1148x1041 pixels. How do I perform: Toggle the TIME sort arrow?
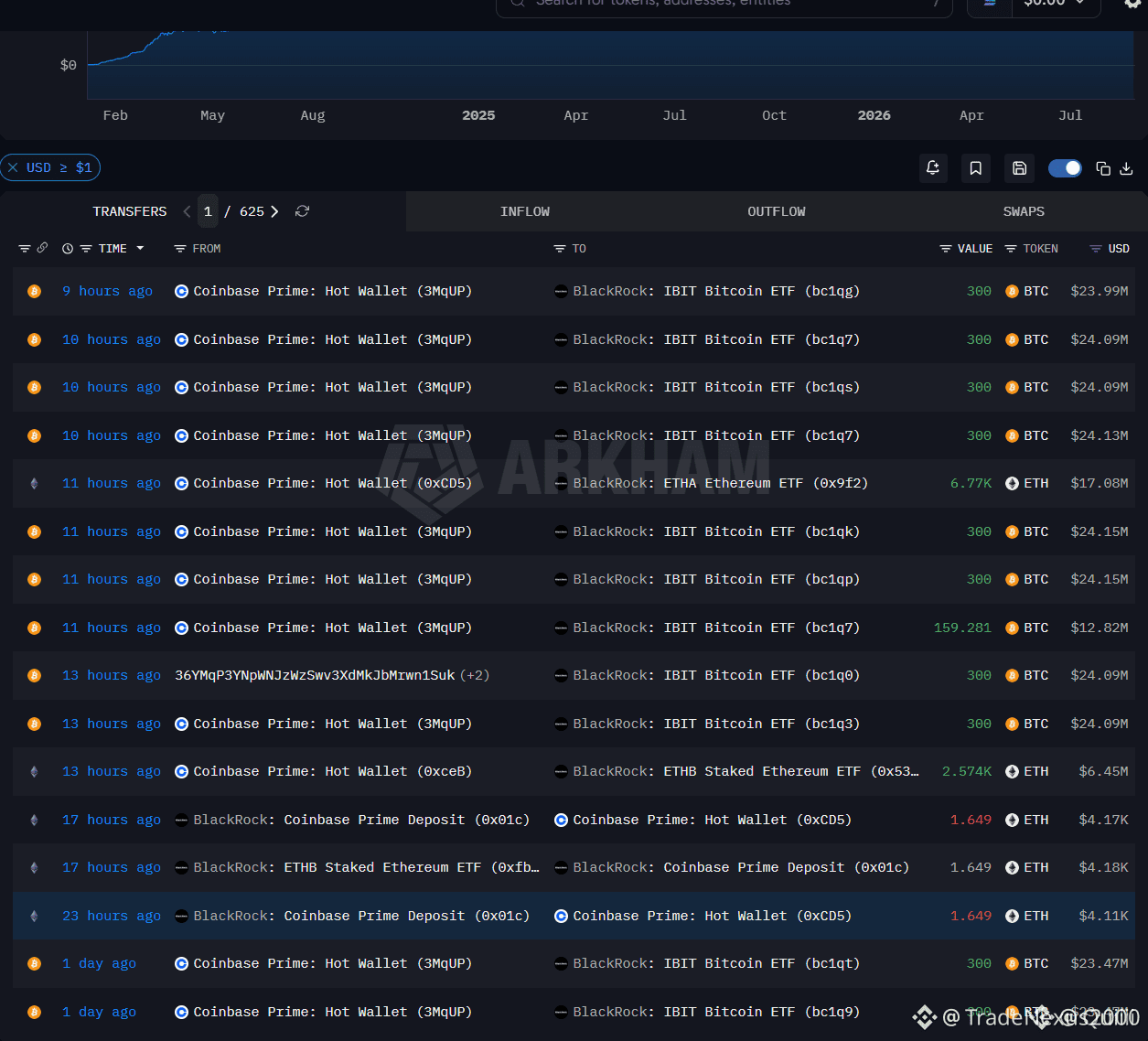coord(140,249)
